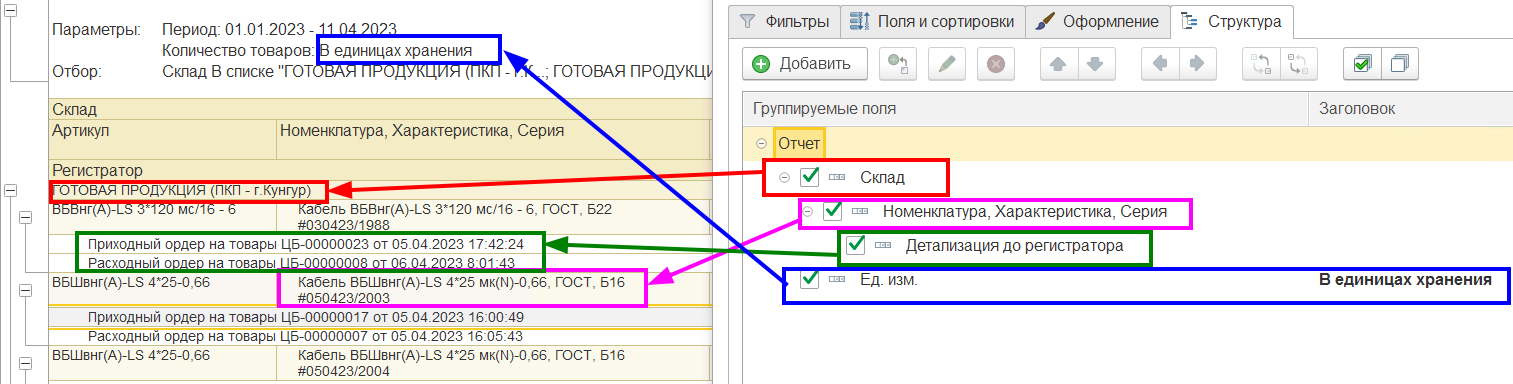
Task: Click the add grouping with plus arrow icon
Action: click(897, 64)
